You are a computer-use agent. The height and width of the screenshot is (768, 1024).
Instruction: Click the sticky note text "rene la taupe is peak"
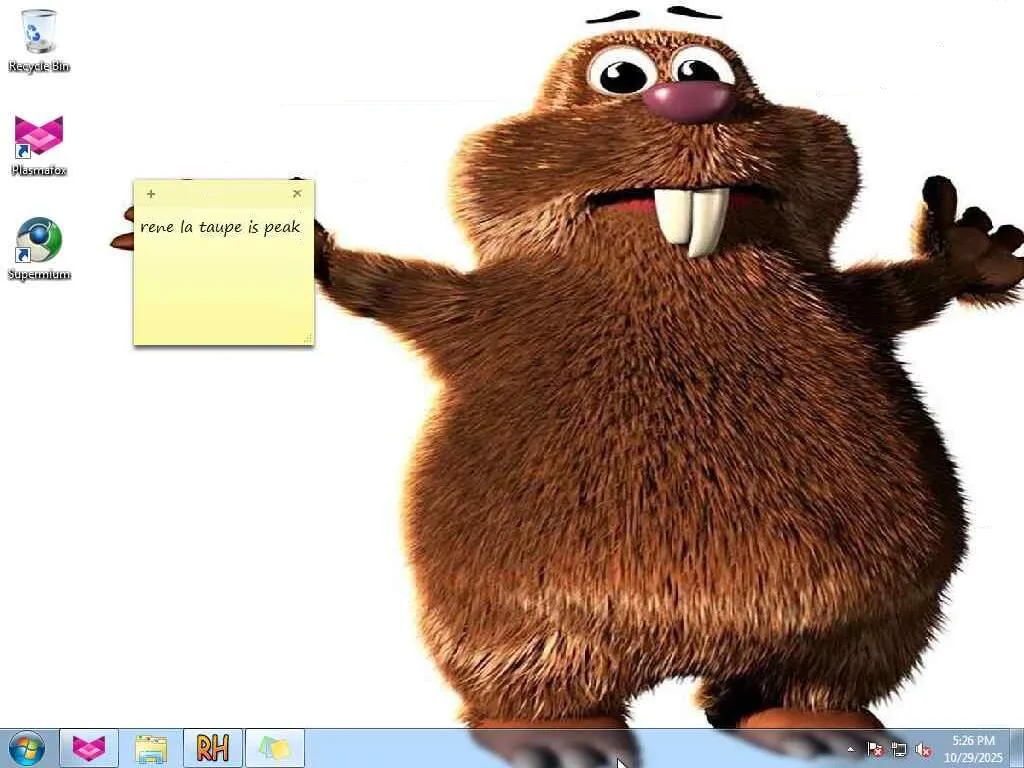click(x=220, y=227)
